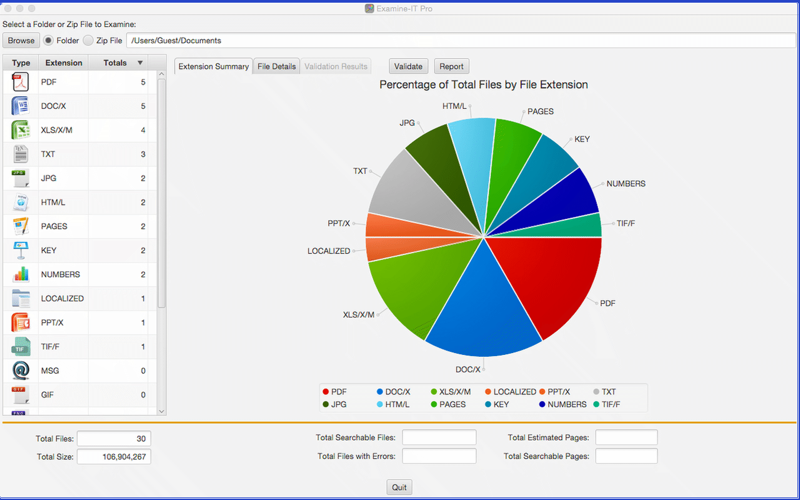Screen dimensions: 800x500
Task: Click the NUMBERS chart icon
Action: coord(21,274)
